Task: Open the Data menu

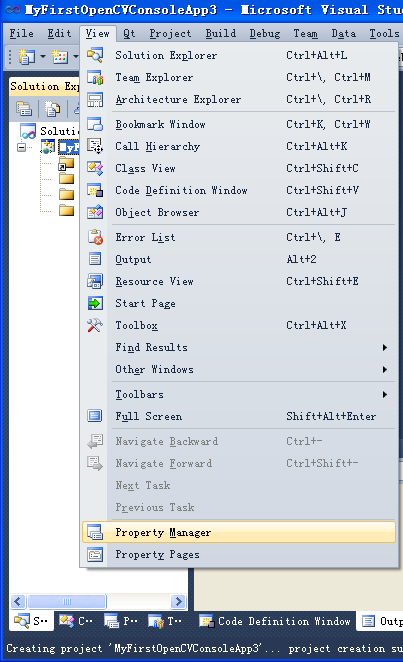Action: tap(343, 33)
